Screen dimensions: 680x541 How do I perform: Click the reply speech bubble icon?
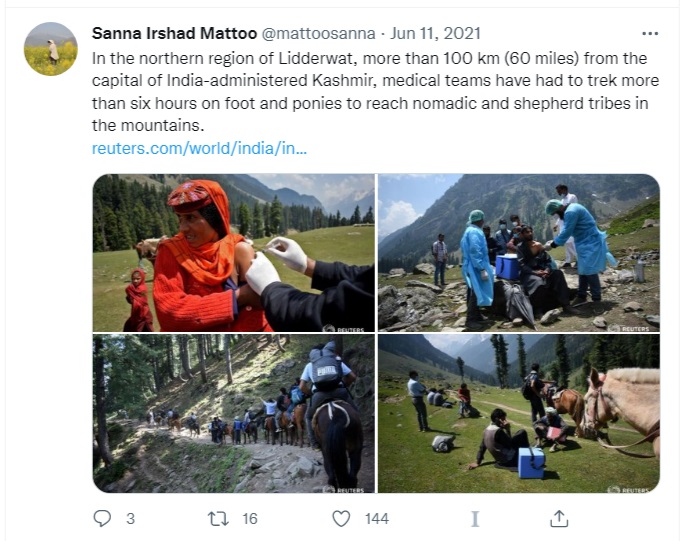[102, 518]
